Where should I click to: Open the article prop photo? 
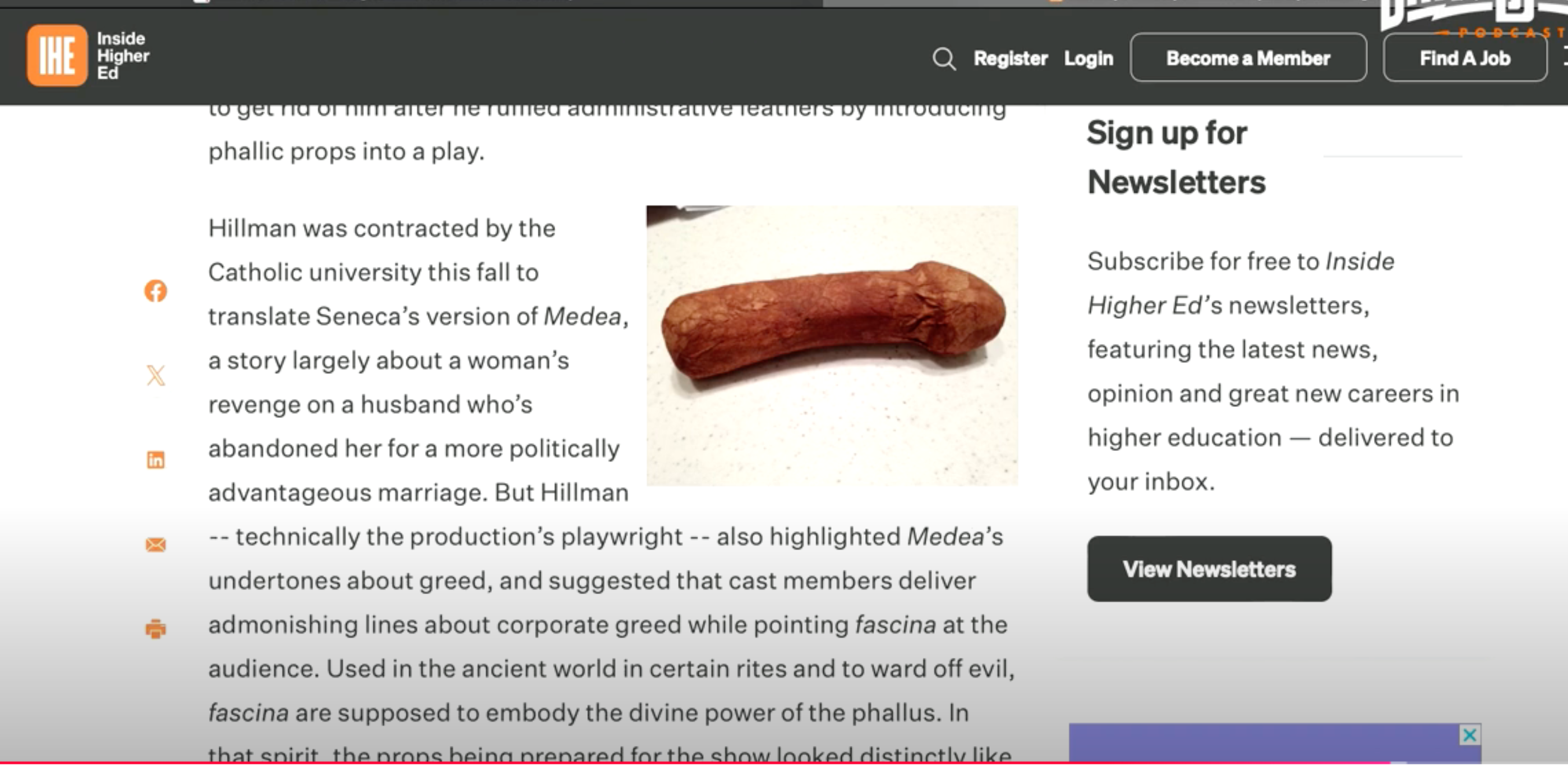(x=832, y=345)
